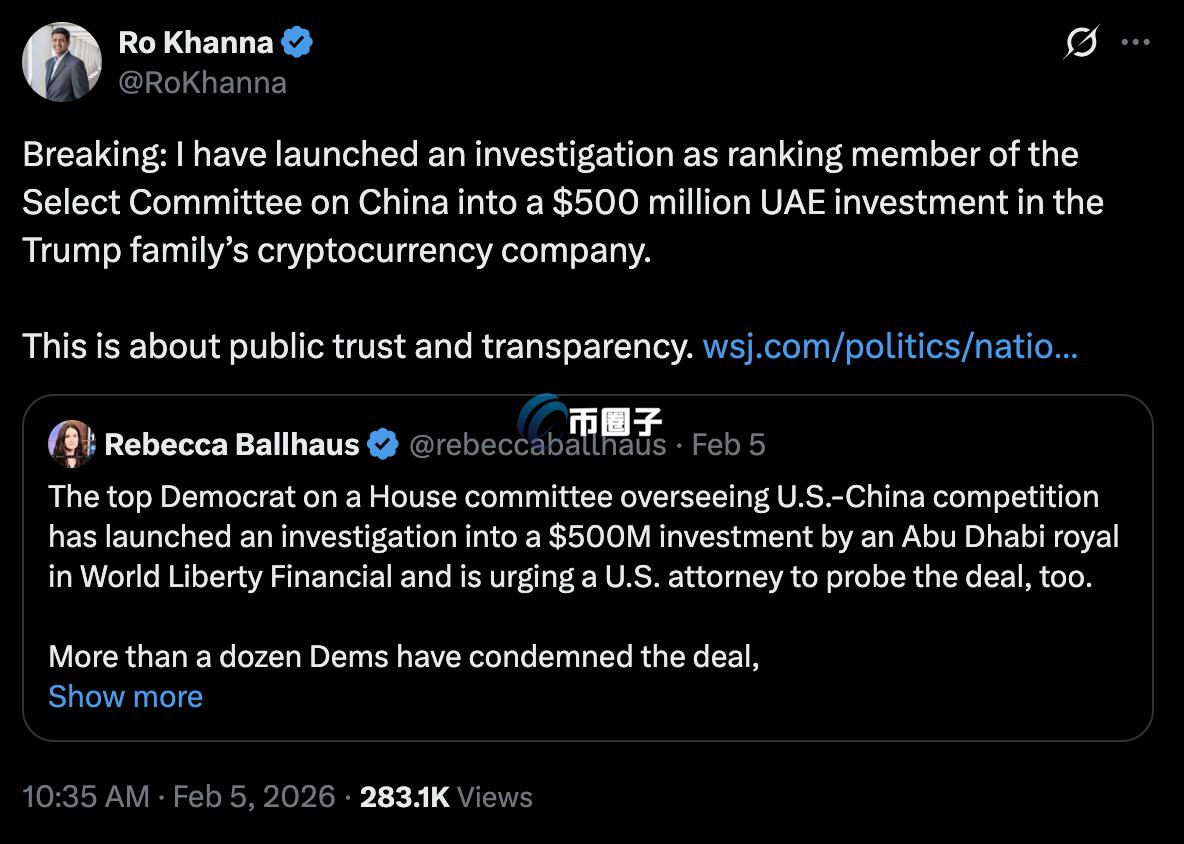This screenshot has width=1184, height=844.
Task: Visit the @rebeccaballhaus handle
Action: 537,445
